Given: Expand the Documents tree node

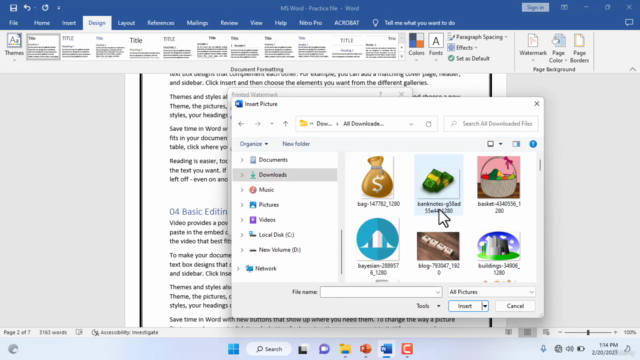Looking at the screenshot, I should [242, 160].
